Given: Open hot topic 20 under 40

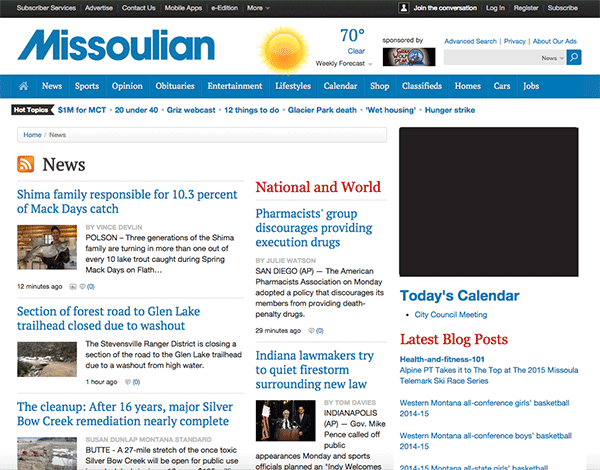Looking at the screenshot, I should coord(136,110).
